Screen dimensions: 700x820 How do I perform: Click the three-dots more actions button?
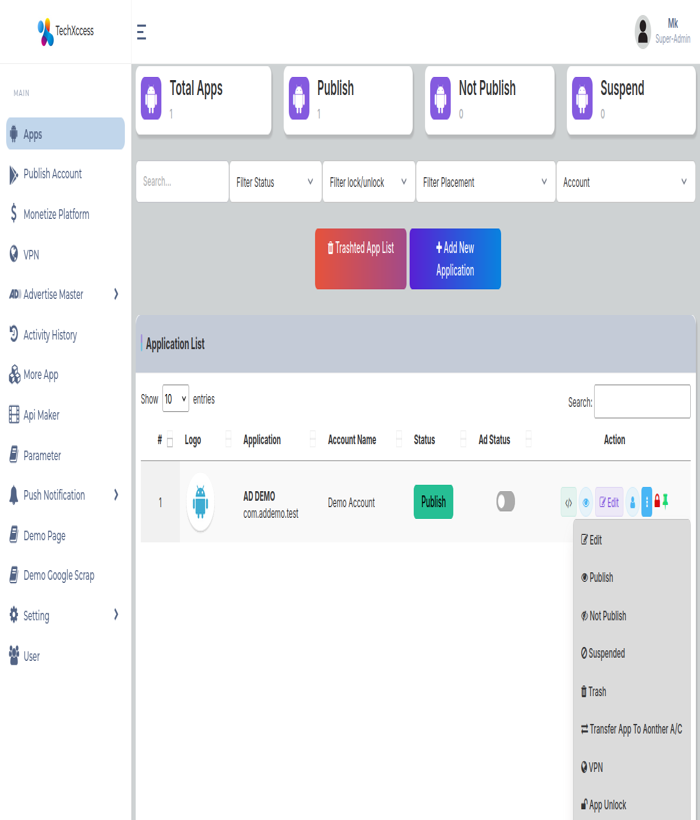(647, 502)
